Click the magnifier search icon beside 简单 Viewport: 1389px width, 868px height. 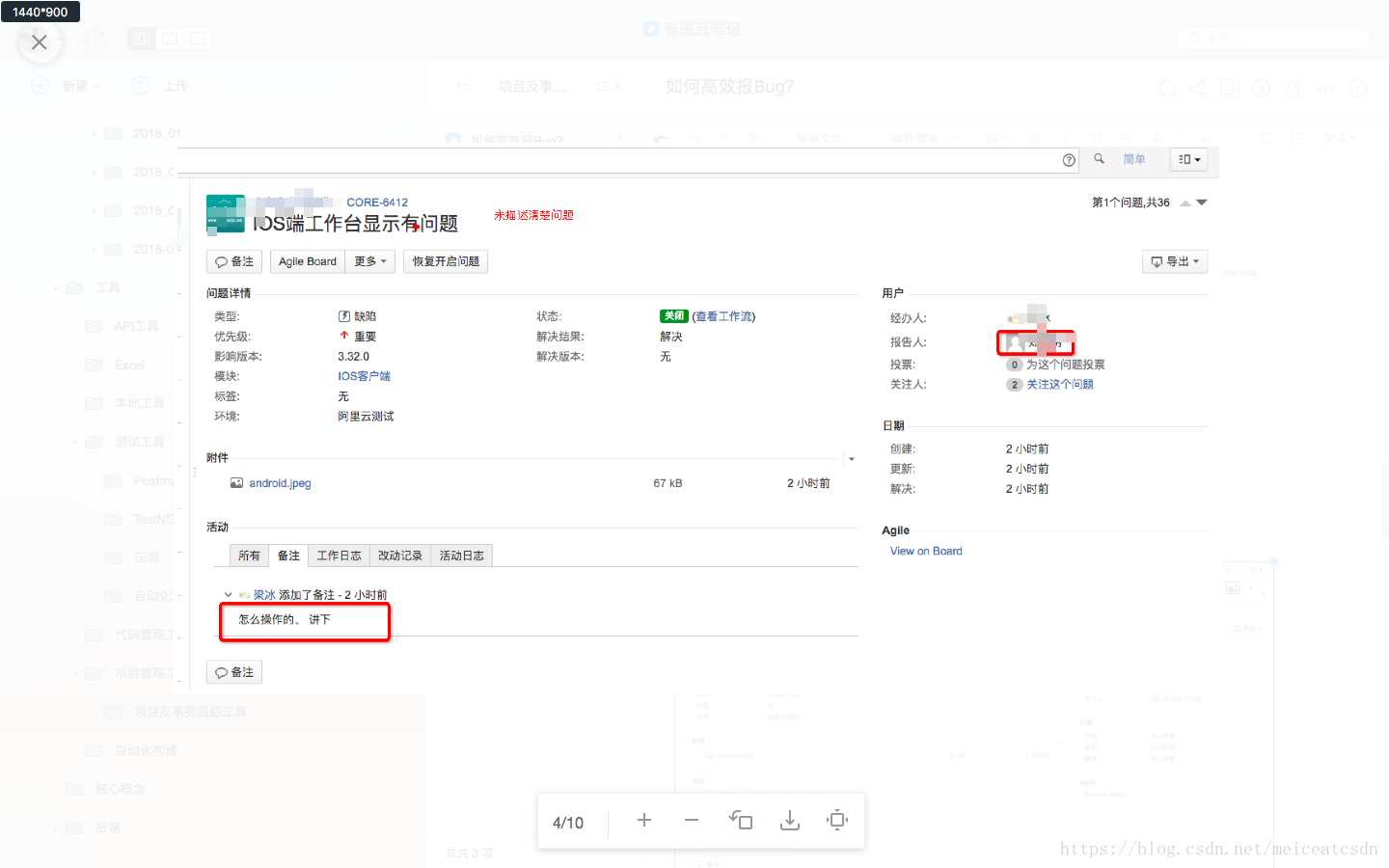[1099, 159]
